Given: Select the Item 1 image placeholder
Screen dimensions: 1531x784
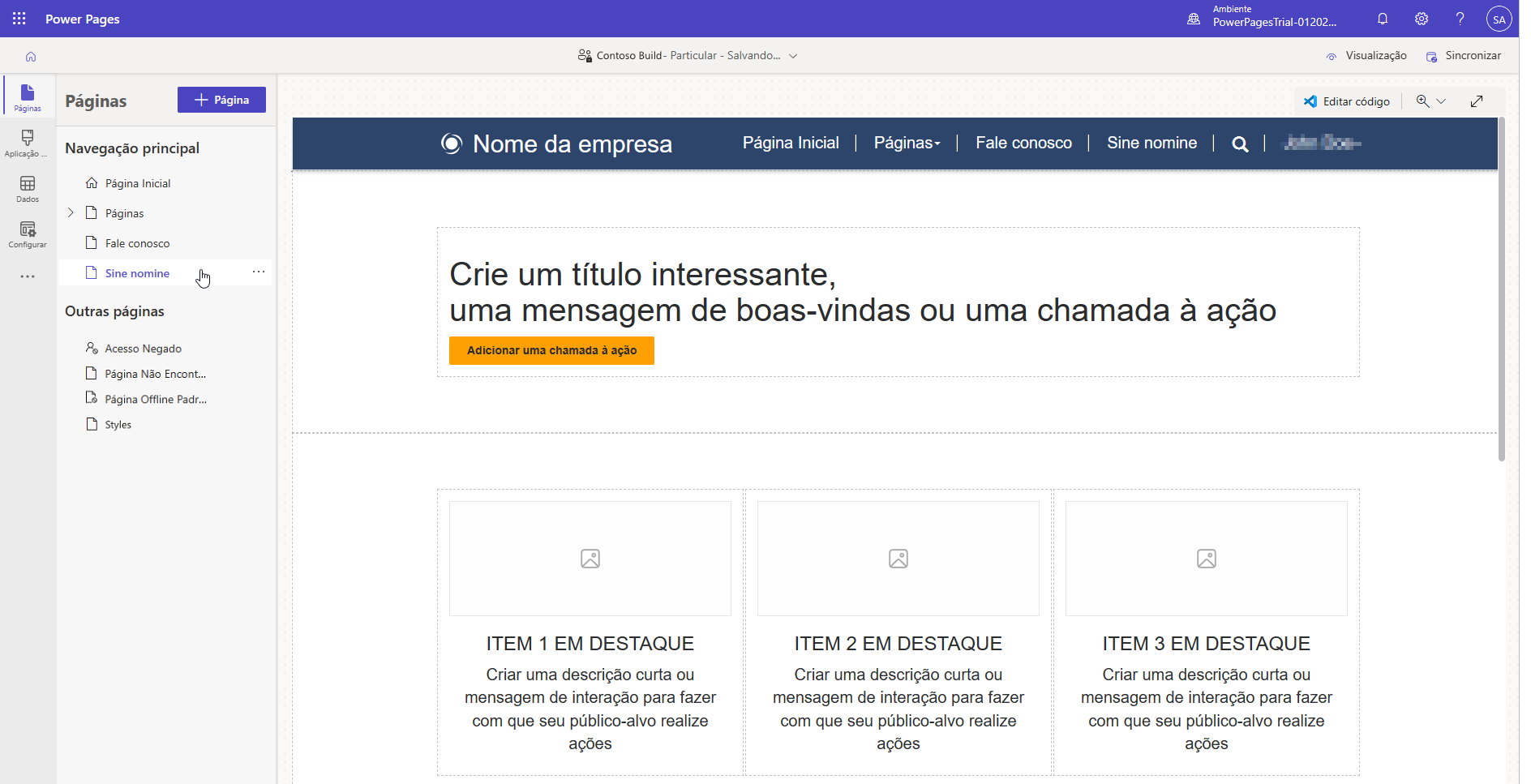Looking at the screenshot, I should [590, 558].
